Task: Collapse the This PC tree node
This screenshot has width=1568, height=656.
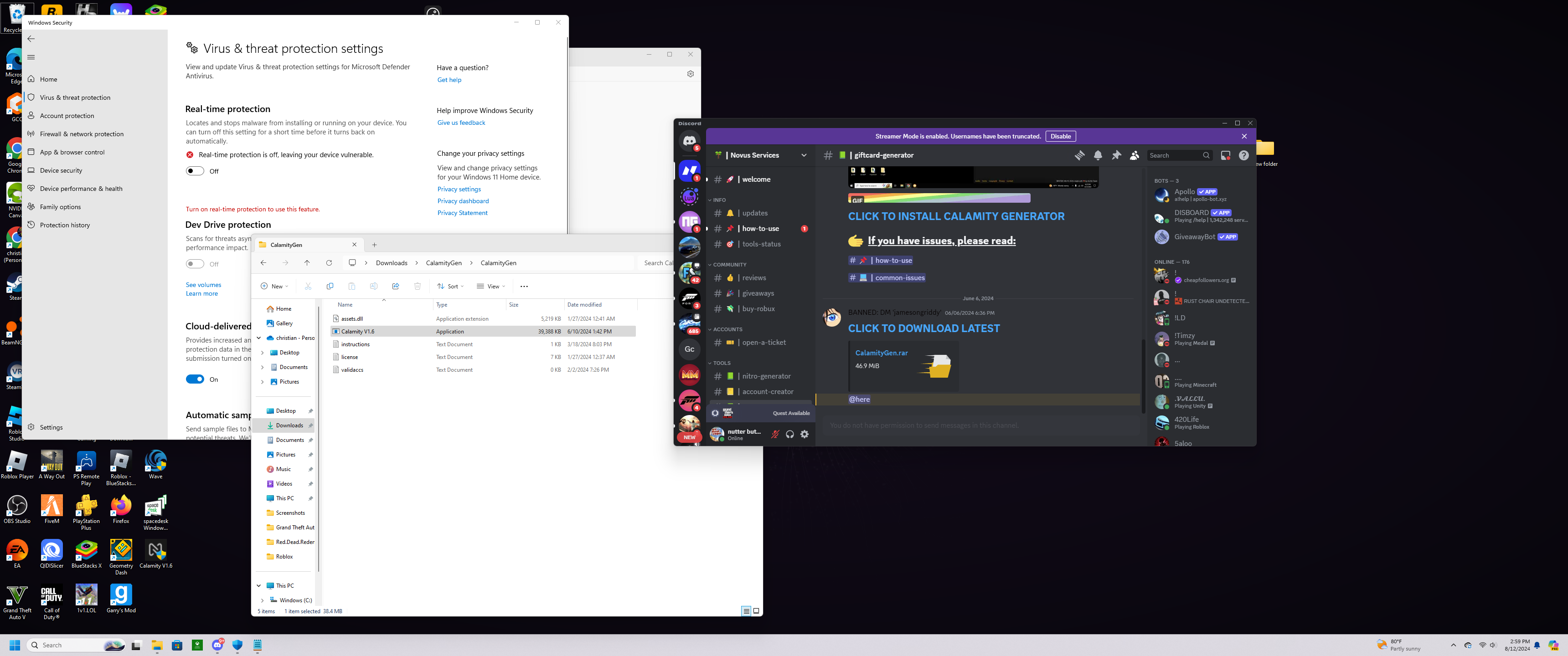Action: click(259, 585)
